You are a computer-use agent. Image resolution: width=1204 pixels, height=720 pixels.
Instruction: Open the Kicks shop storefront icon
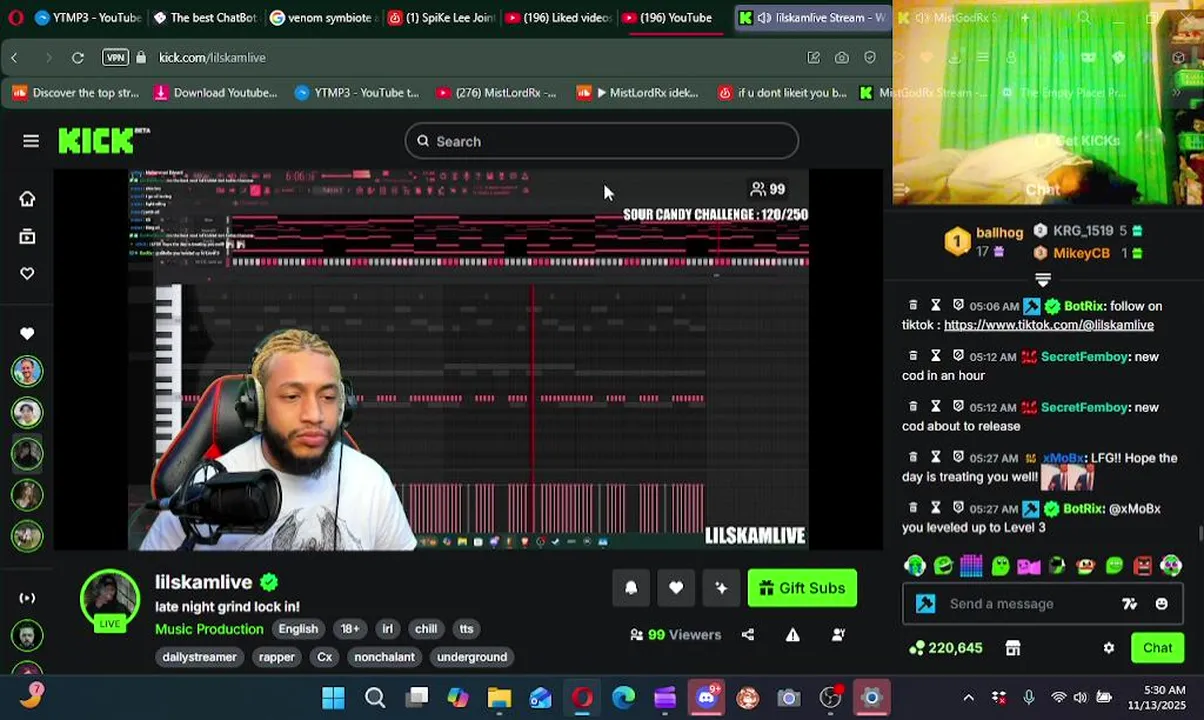point(1013,648)
